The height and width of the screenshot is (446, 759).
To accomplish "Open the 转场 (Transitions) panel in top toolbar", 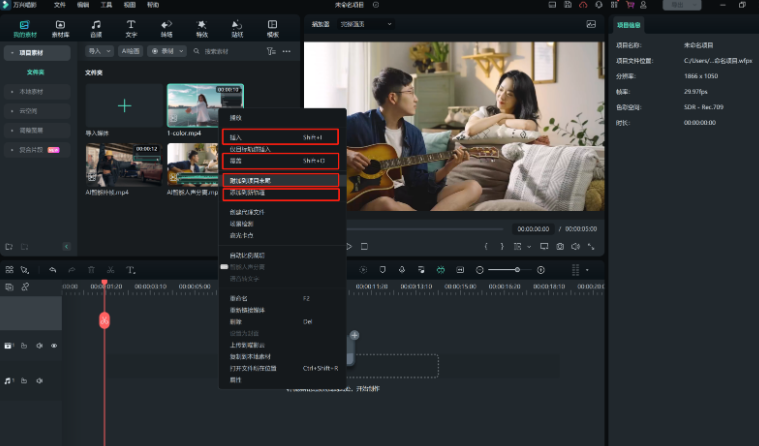I will tap(166, 27).
